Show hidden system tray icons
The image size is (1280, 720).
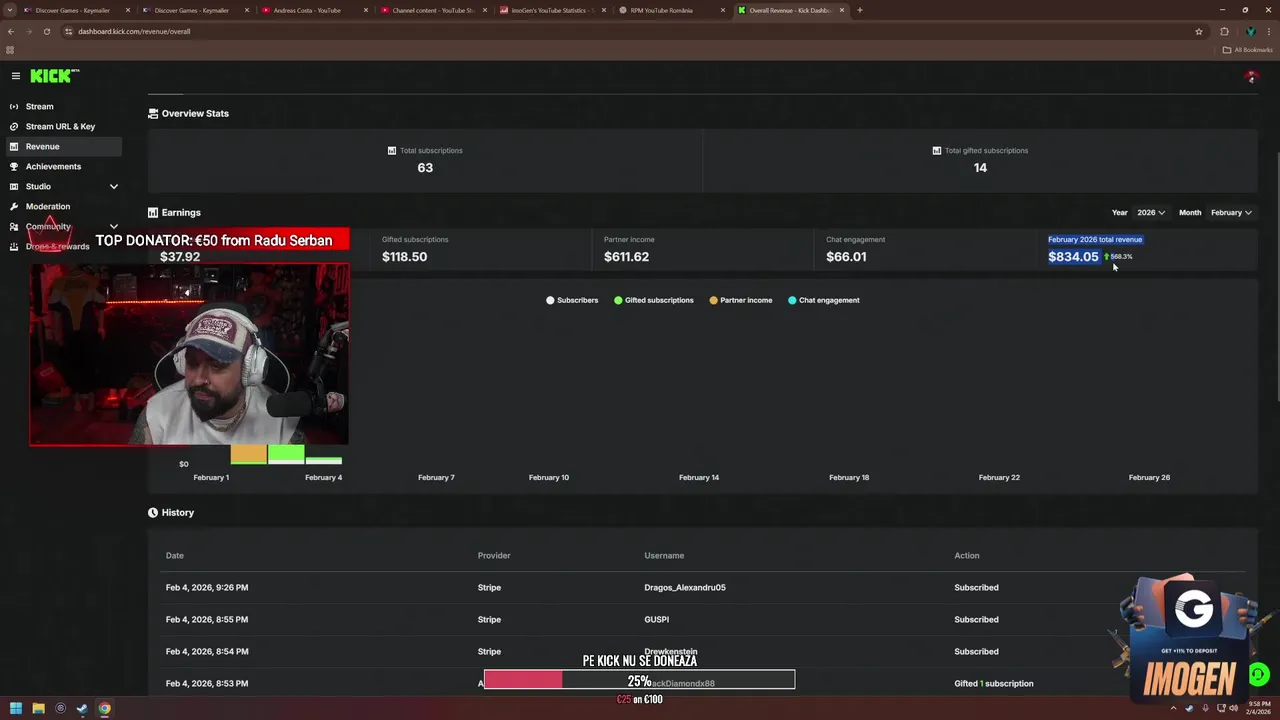1174,709
